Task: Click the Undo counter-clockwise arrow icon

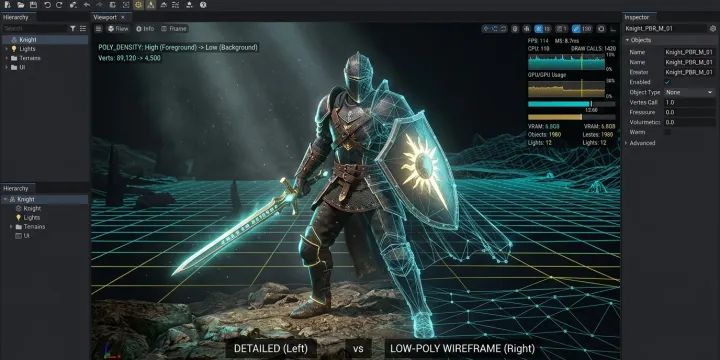Action: pyautogui.click(x=47, y=5)
